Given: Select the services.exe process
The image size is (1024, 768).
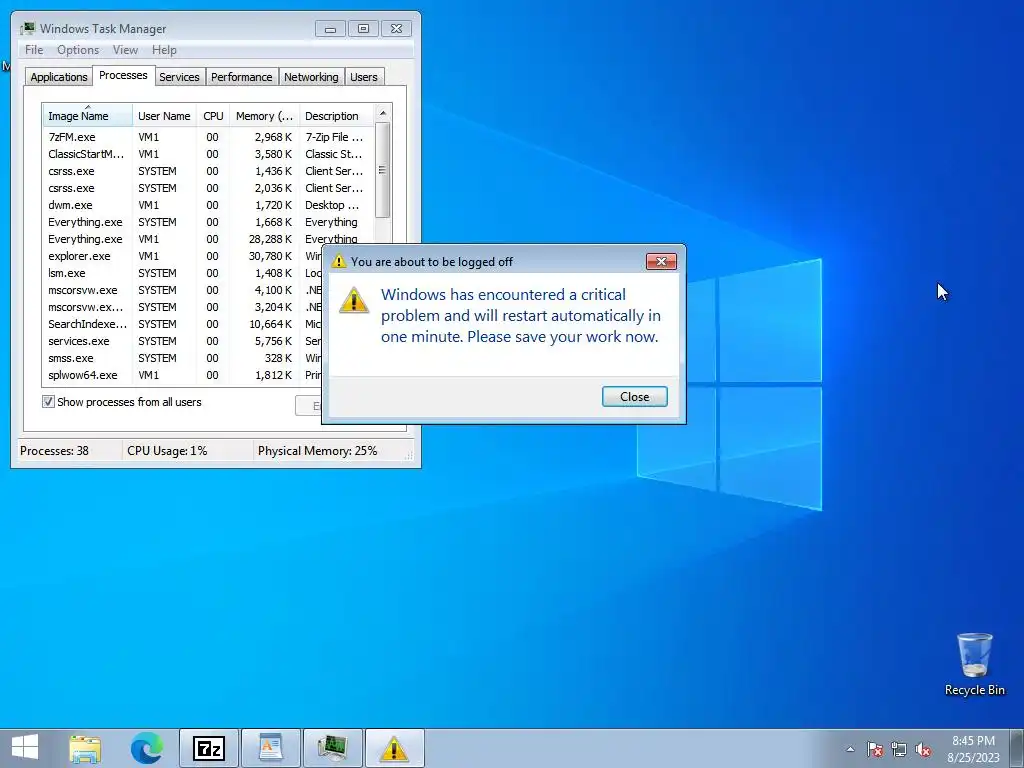Looking at the screenshot, I should pos(183,341).
